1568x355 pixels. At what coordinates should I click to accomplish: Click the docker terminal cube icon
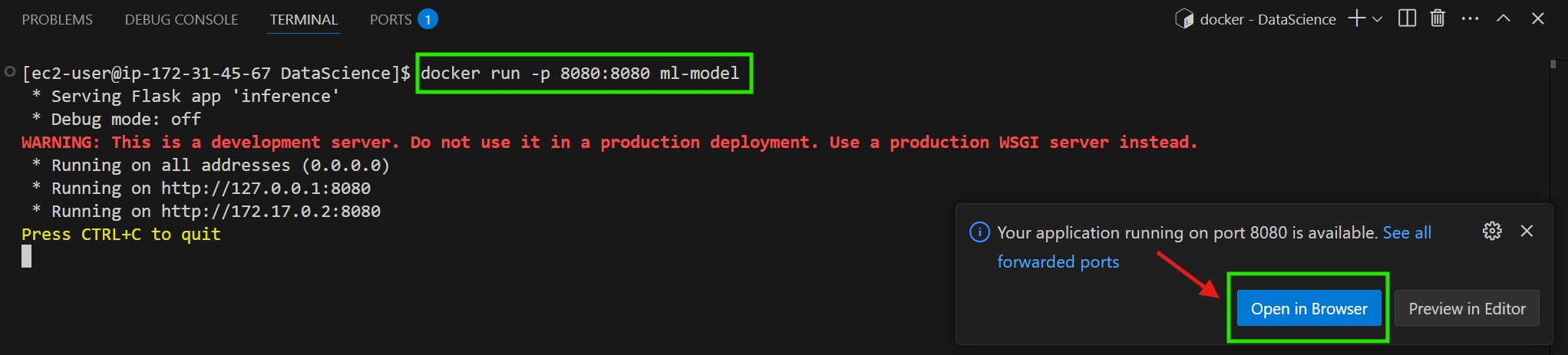coord(1183,19)
